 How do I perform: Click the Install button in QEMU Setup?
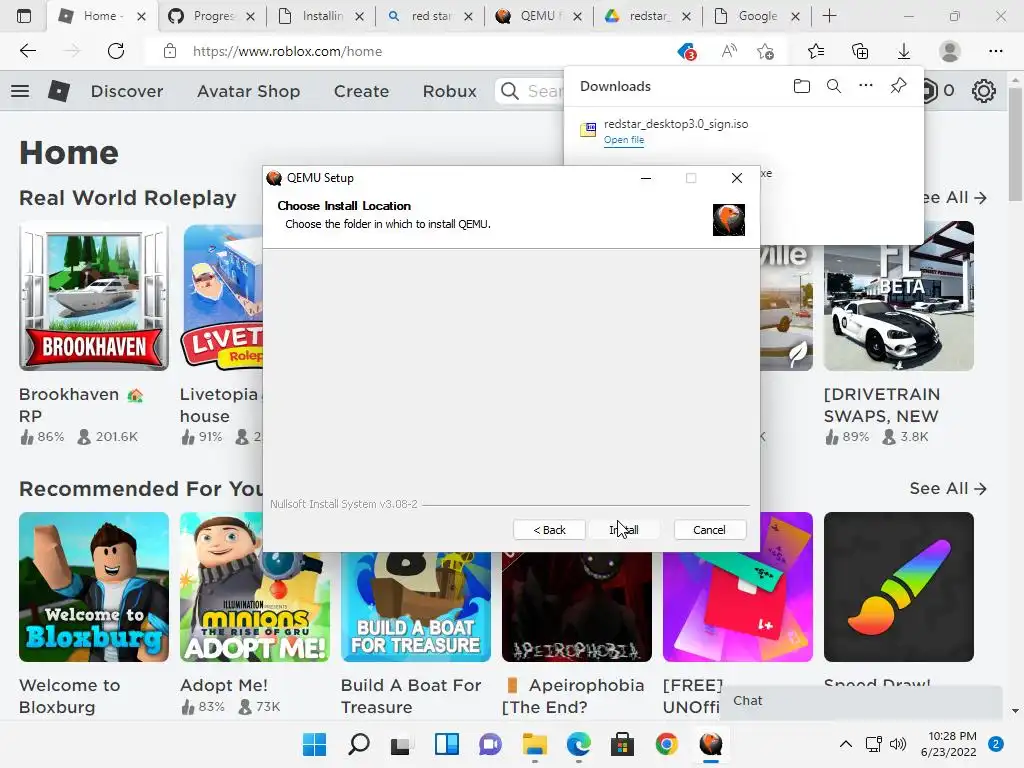624,530
